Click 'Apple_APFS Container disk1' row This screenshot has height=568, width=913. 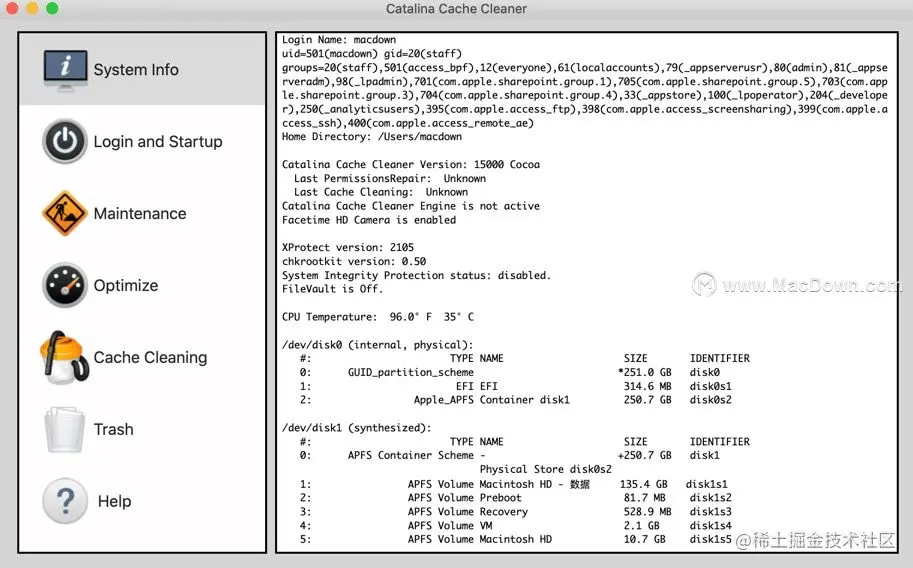click(516, 400)
